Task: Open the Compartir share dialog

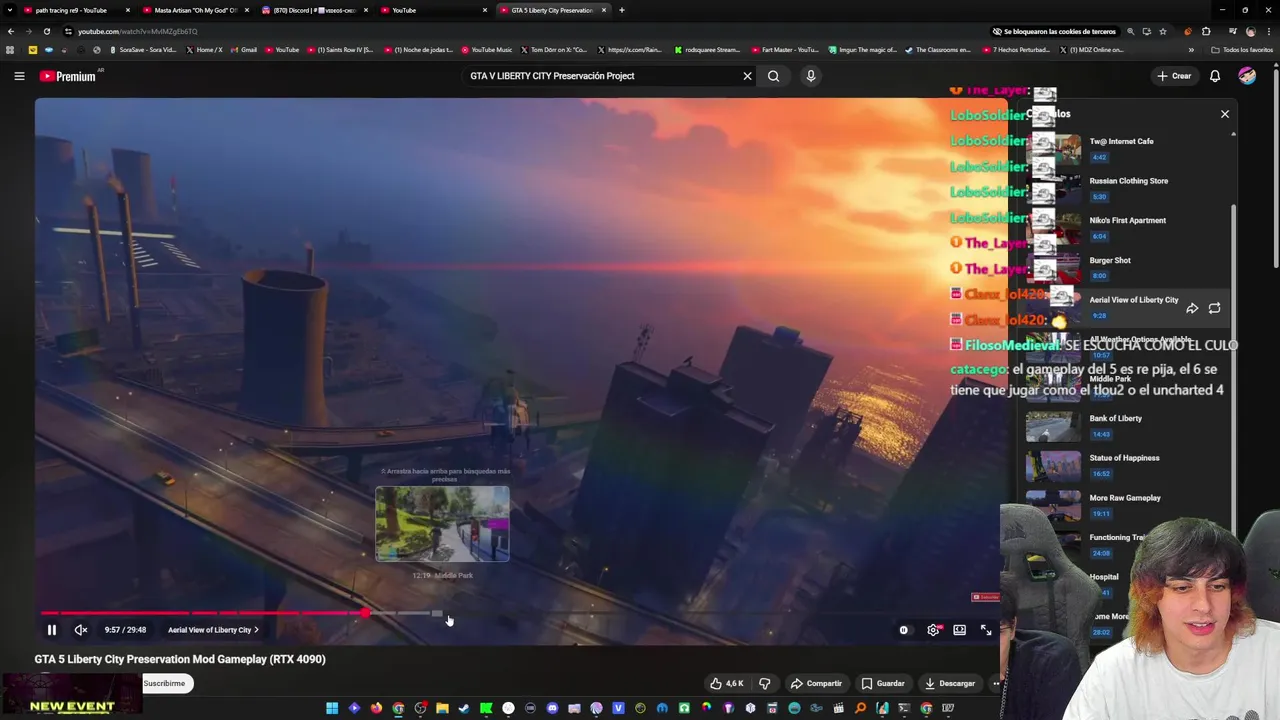Action: [816, 683]
